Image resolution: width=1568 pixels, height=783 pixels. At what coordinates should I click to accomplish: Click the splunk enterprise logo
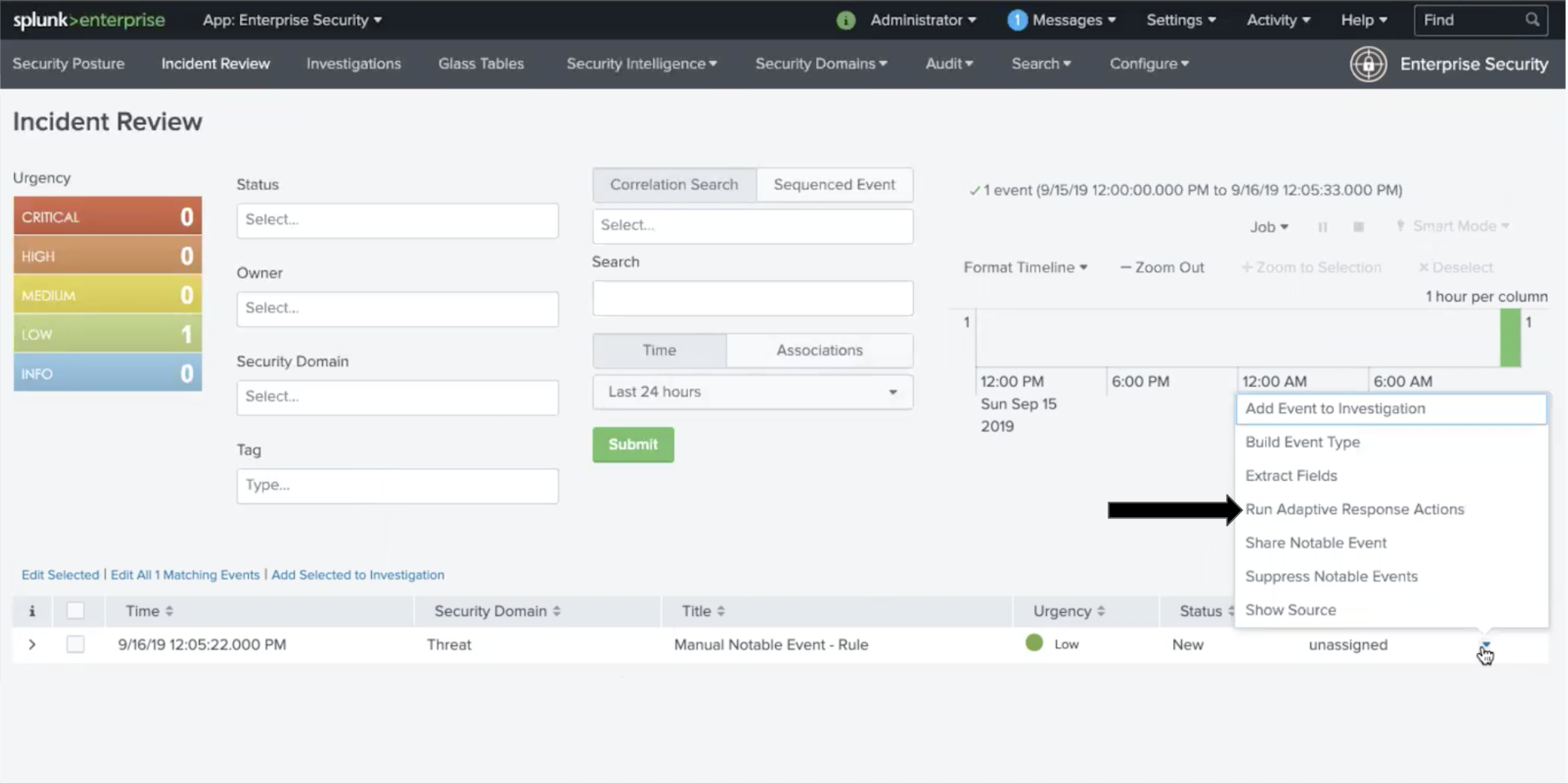point(88,20)
